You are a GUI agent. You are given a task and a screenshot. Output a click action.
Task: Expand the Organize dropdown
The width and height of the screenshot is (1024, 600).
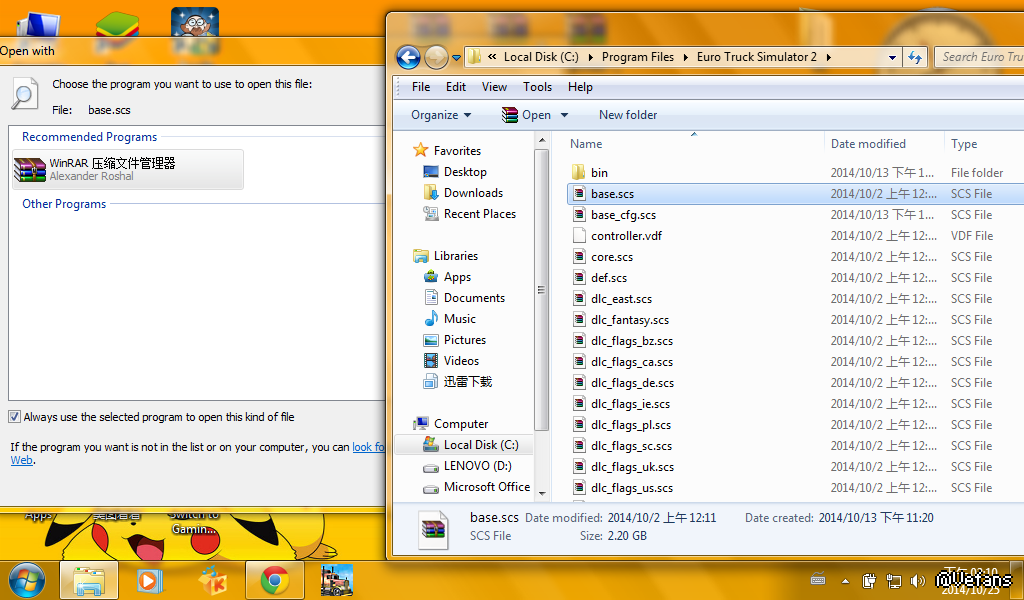coord(440,115)
